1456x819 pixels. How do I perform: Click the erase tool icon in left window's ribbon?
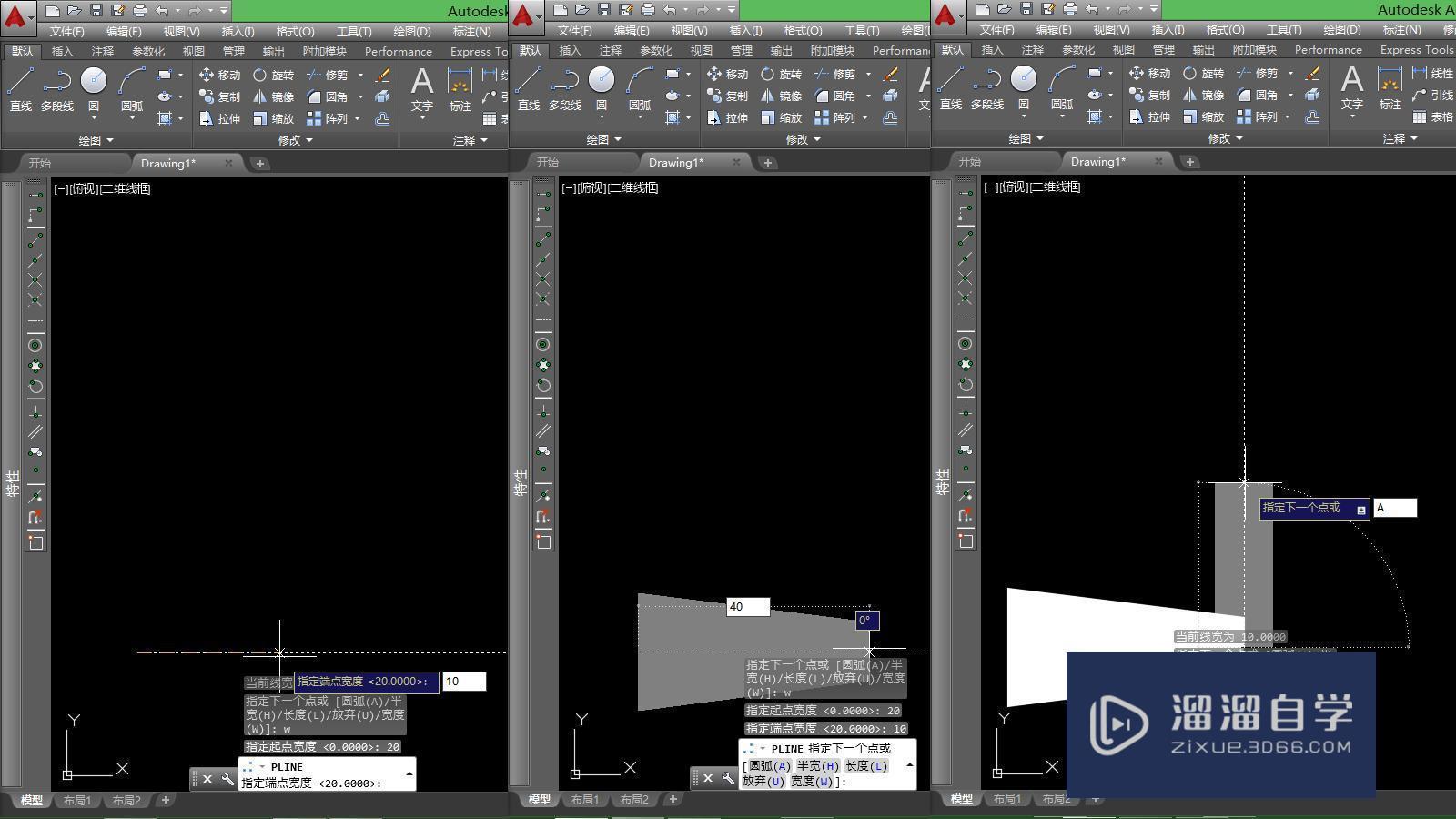tap(383, 75)
